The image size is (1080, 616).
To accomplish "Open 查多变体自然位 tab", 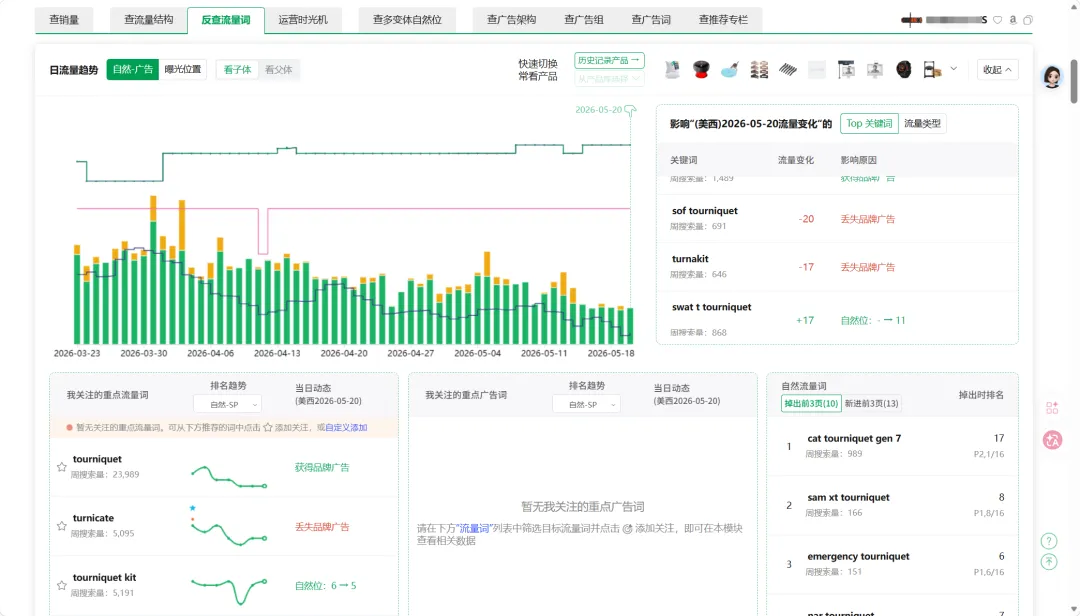I will coord(407,20).
